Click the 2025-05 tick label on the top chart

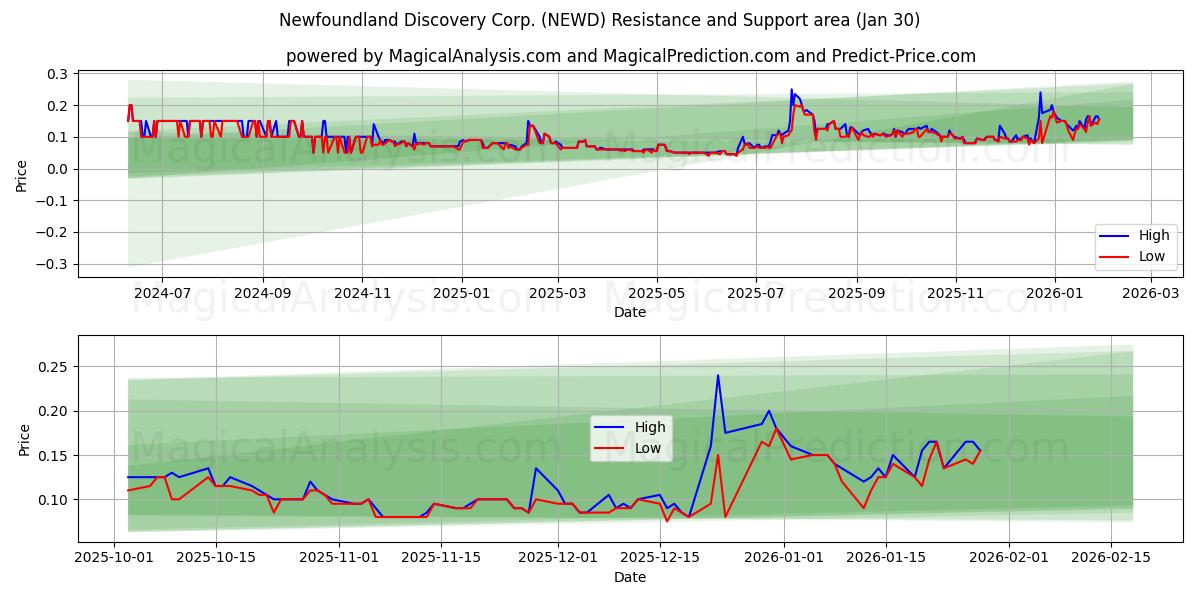pos(656,294)
